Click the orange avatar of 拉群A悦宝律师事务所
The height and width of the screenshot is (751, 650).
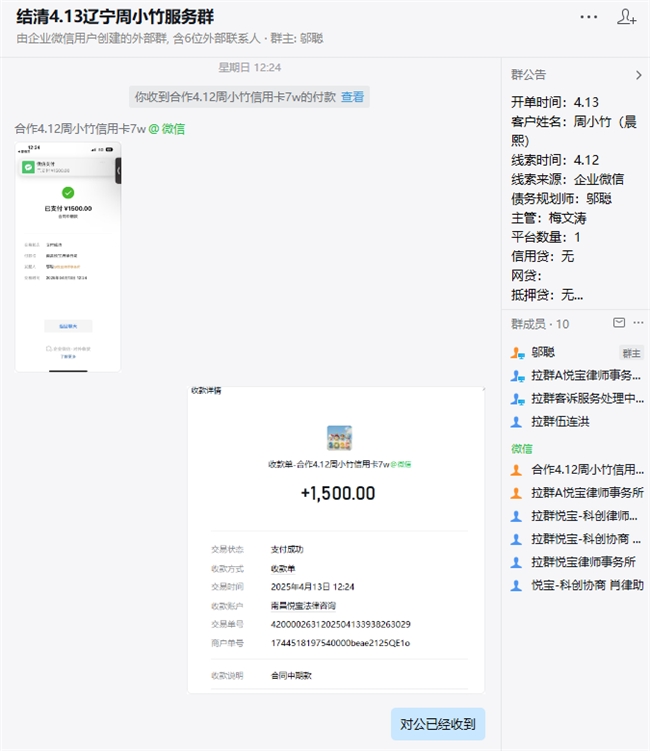pyautogui.click(x=516, y=493)
